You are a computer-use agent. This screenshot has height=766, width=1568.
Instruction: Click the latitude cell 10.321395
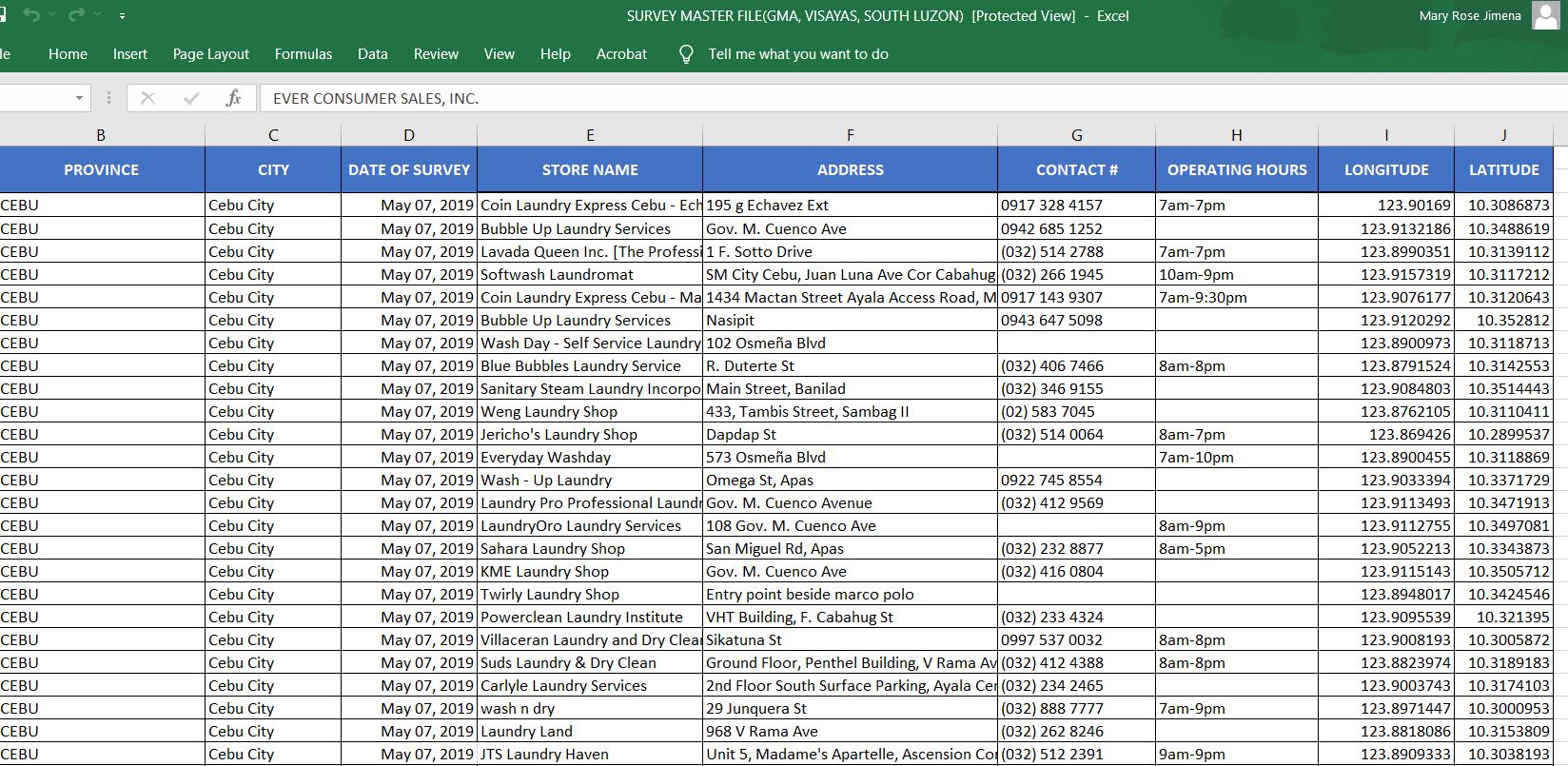coord(1504,617)
